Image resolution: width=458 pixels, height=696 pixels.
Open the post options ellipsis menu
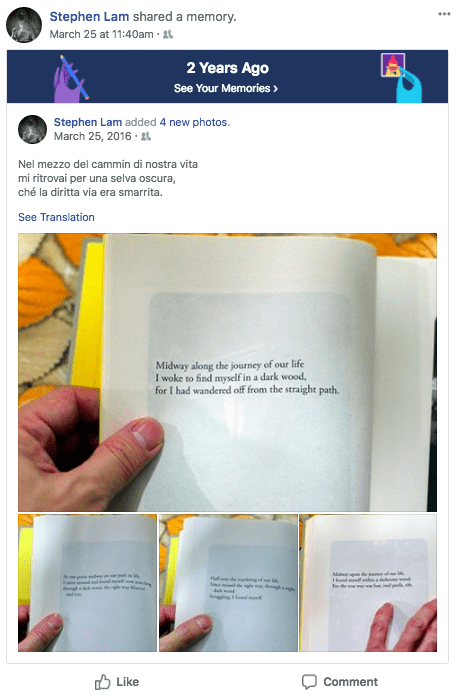tap(444, 14)
